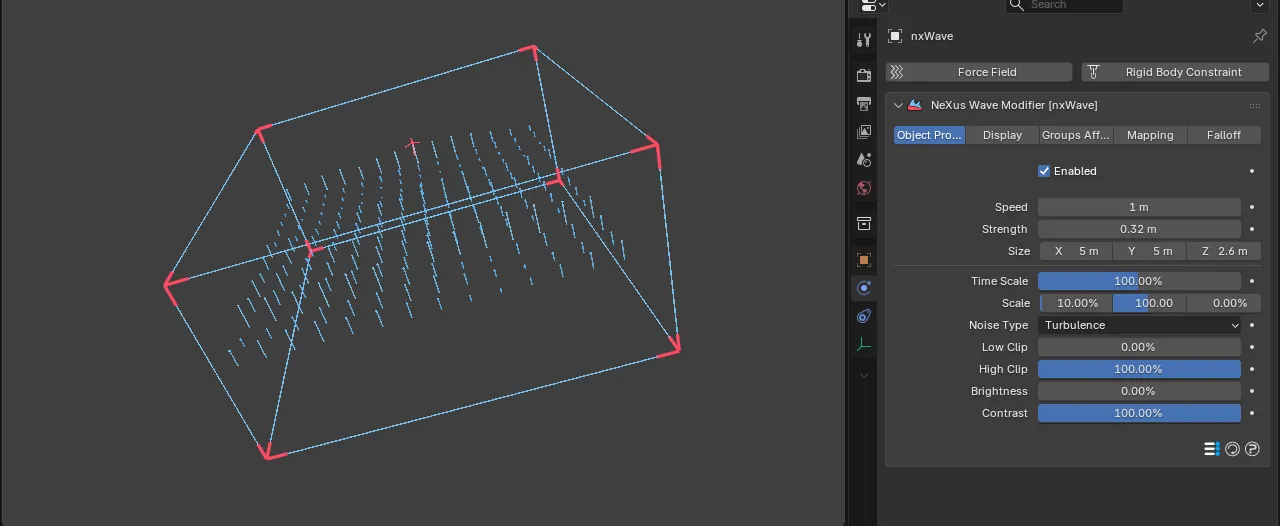Click the list-style icon at the panel's bottom
Viewport: 1280px width, 526px height.
pyautogui.click(x=1211, y=449)
